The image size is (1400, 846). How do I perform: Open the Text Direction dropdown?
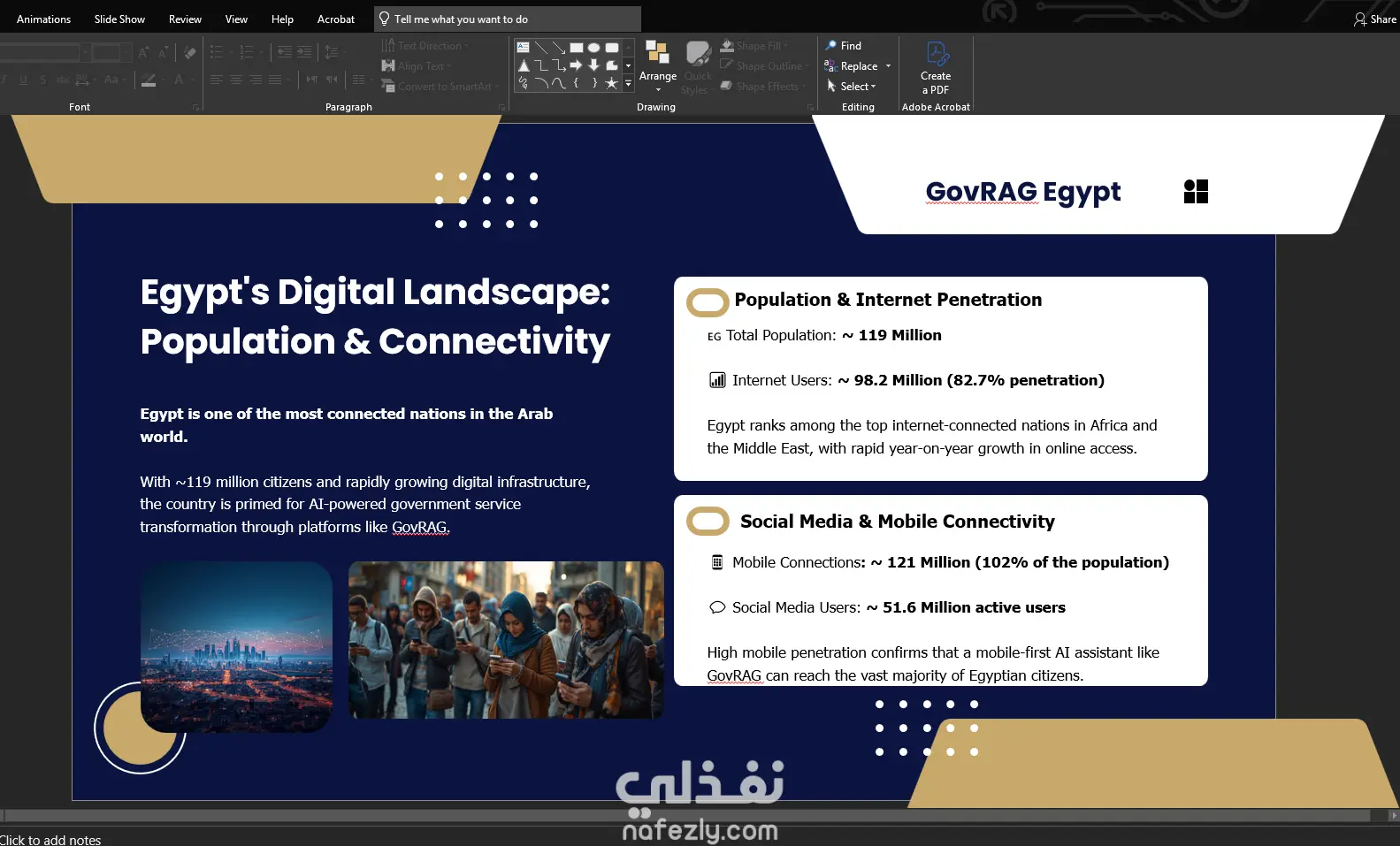click(x=425, y=46)
